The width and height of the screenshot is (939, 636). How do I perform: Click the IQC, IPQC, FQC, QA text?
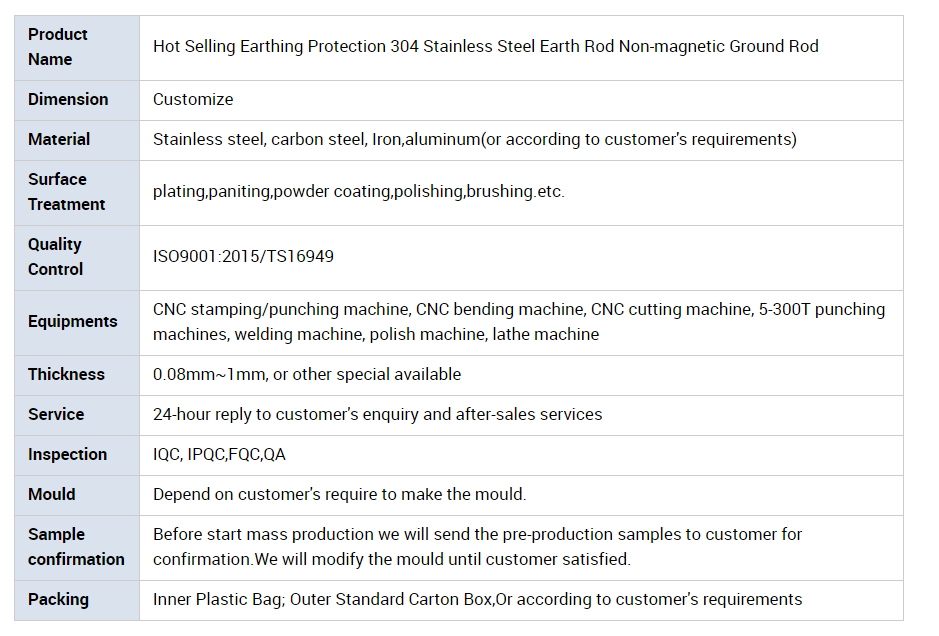(x=219, y=455)
